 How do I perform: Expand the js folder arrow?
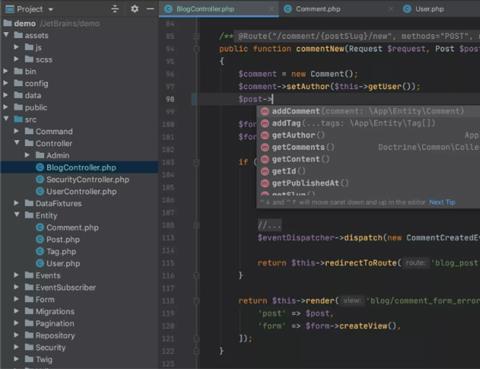coord(16,47)
